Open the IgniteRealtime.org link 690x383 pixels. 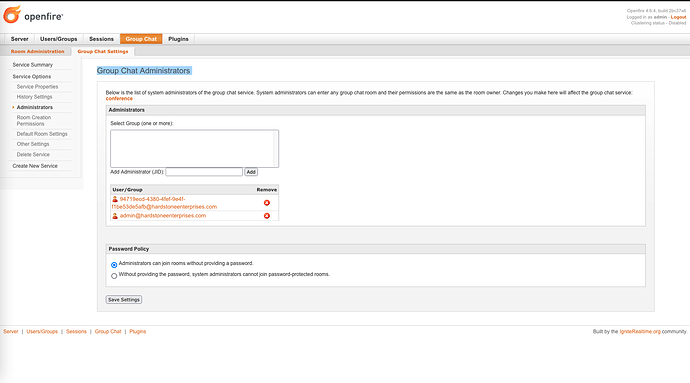[640, 331]
